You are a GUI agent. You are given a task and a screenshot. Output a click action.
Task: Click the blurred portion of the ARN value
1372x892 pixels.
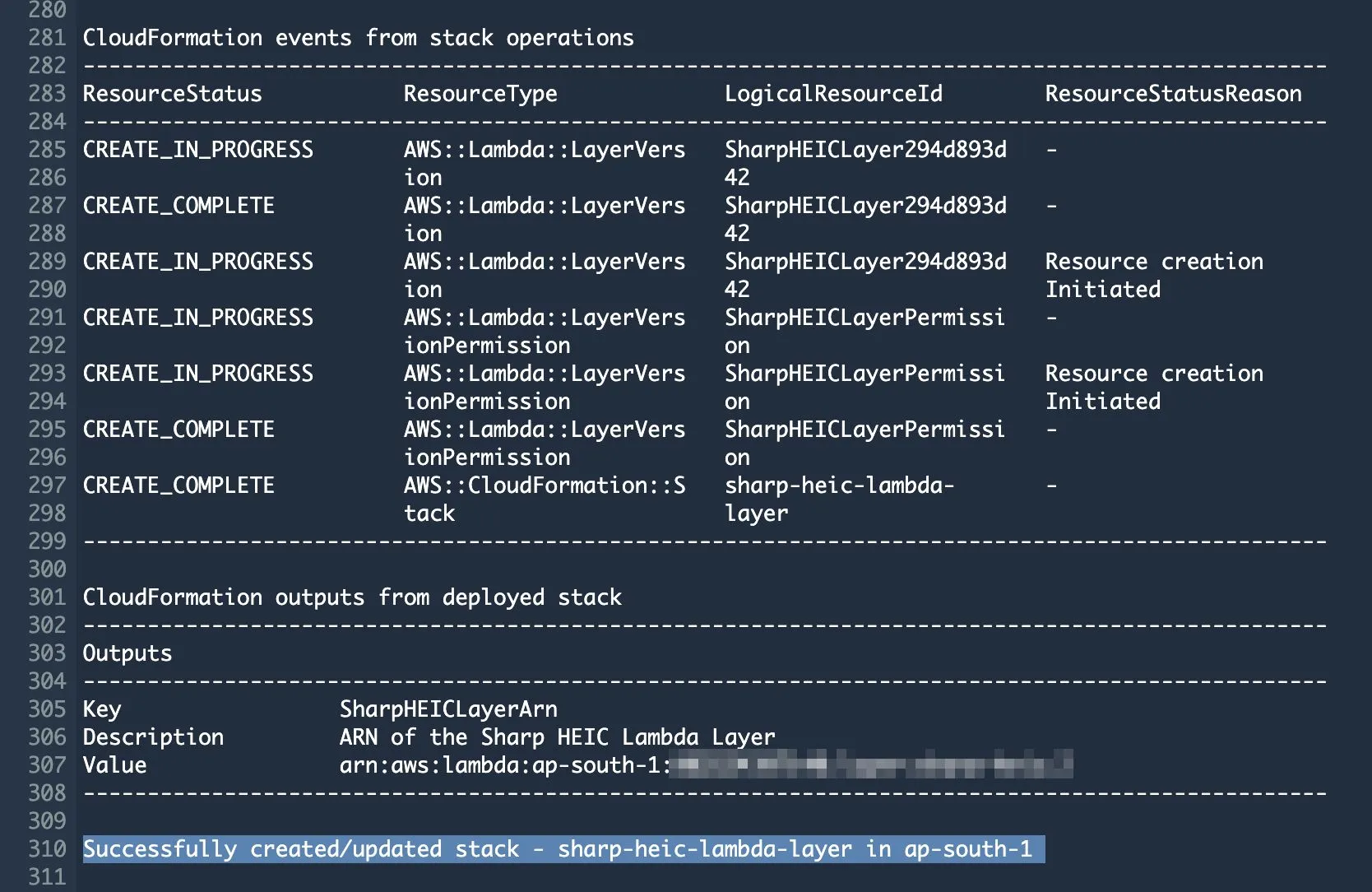pos(870,765)
